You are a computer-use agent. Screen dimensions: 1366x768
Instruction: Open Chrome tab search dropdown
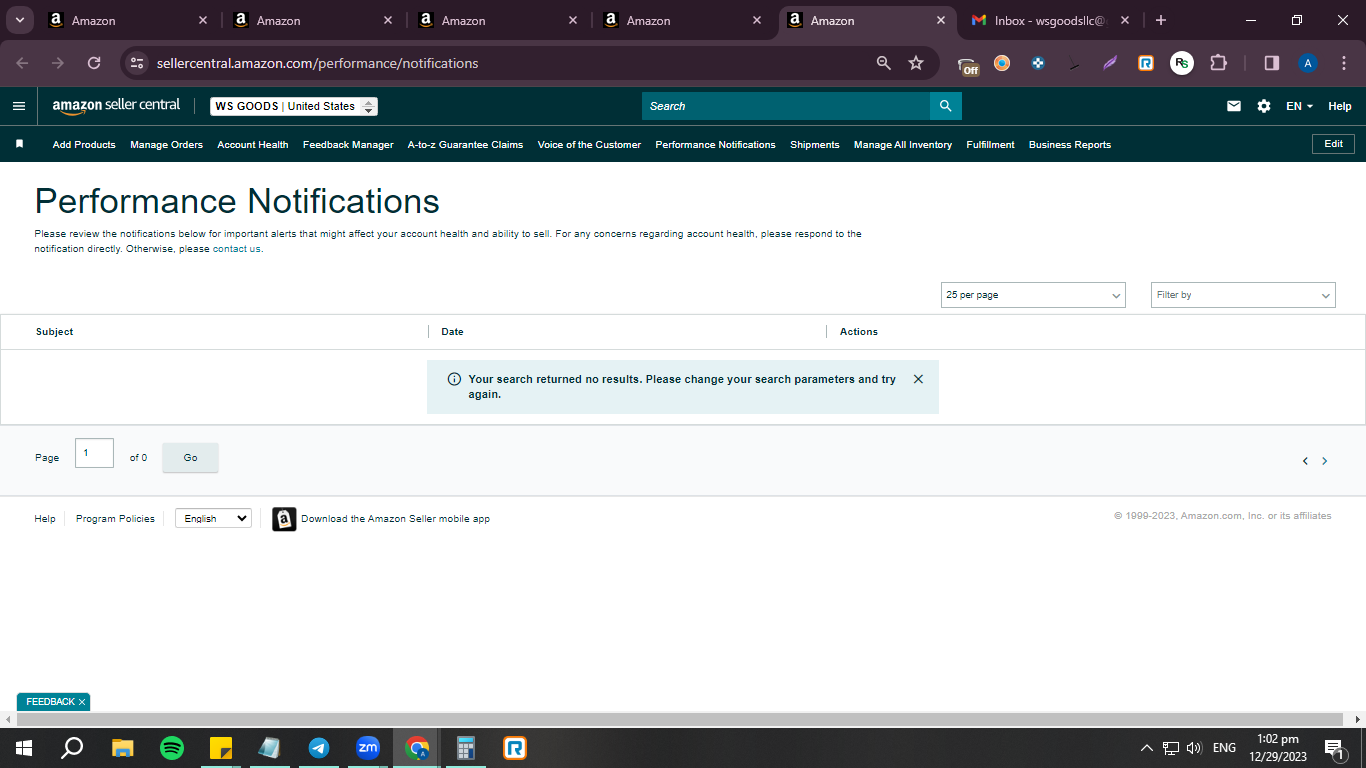click(x=19, y=20)
